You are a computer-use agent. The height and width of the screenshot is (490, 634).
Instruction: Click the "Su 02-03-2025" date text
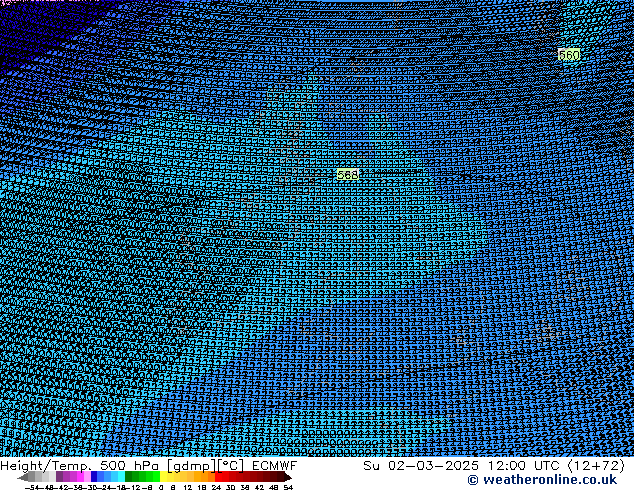pos(421,466)
